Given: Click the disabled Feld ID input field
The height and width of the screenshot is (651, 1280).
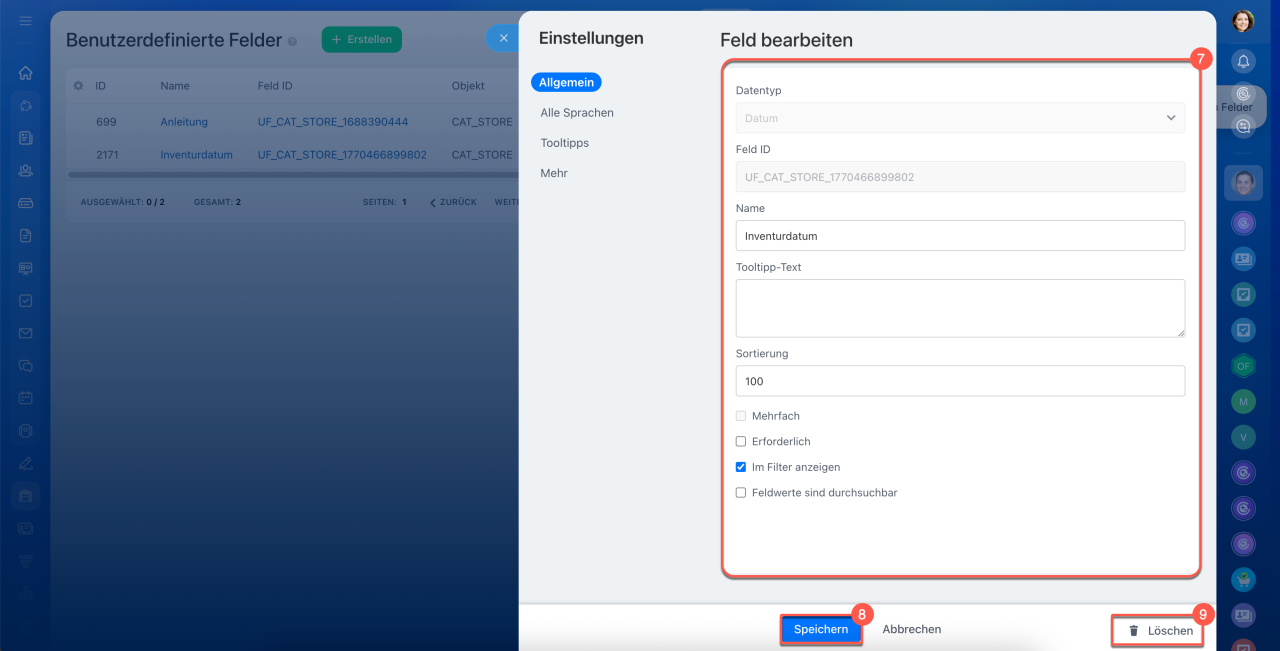Looking at the screenshot, I should coord(960,177).
